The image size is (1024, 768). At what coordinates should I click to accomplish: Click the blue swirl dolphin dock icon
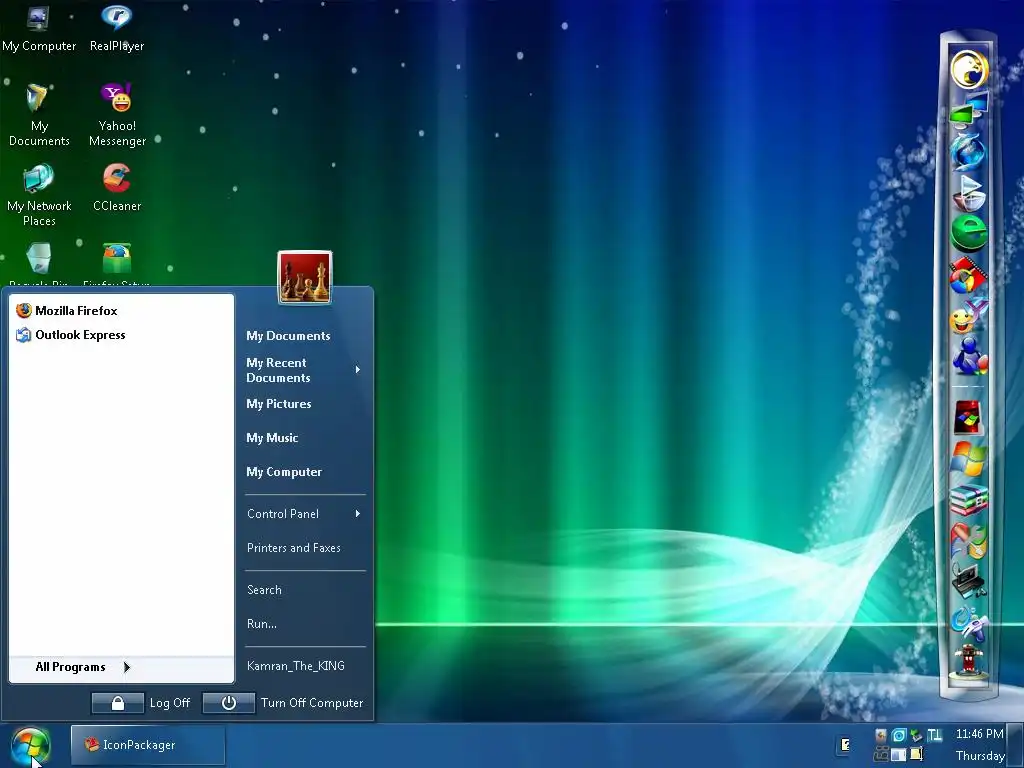(x=969, y=622)
